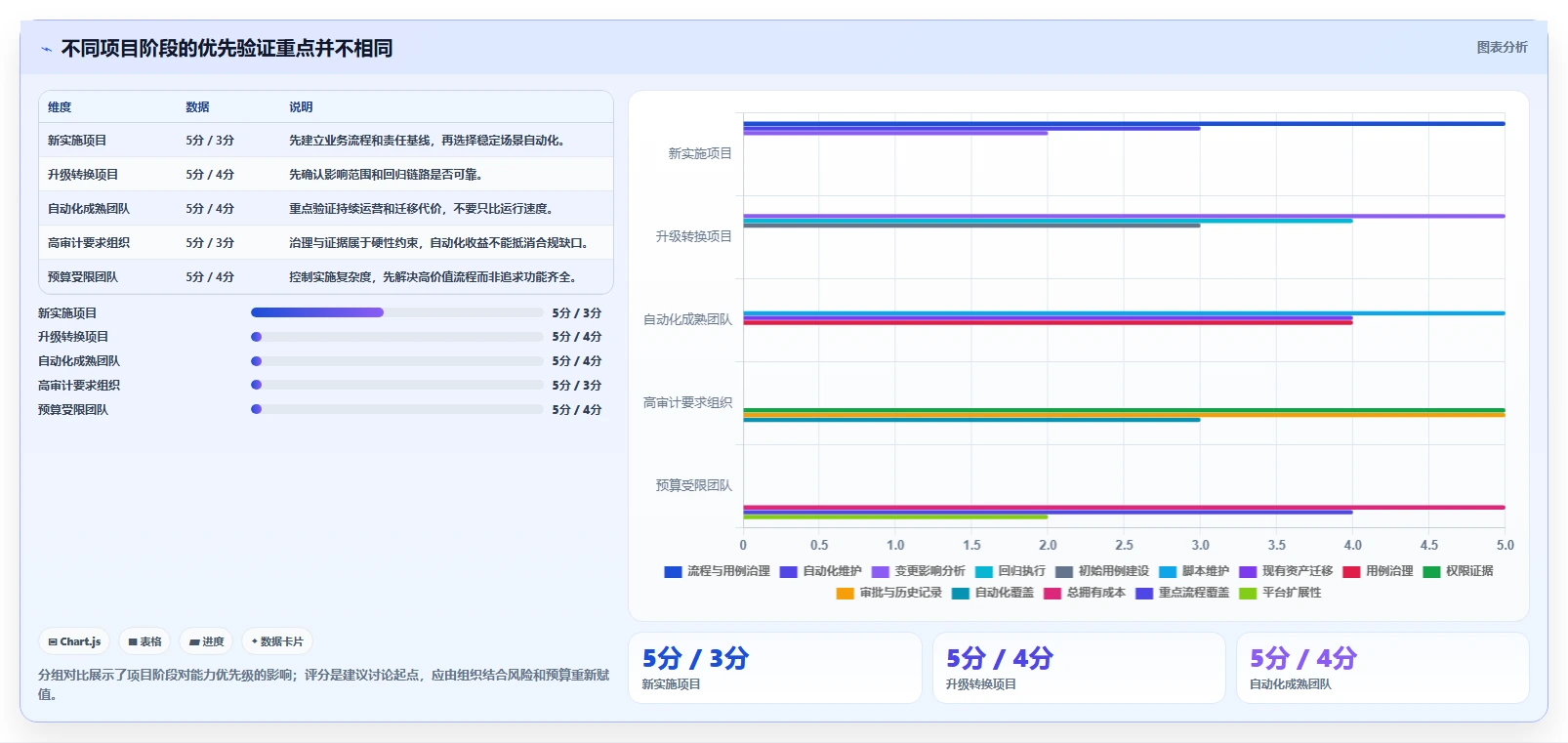
Task: Select the 自动化成熟团队 table row cell
Action: click(89, 209)
